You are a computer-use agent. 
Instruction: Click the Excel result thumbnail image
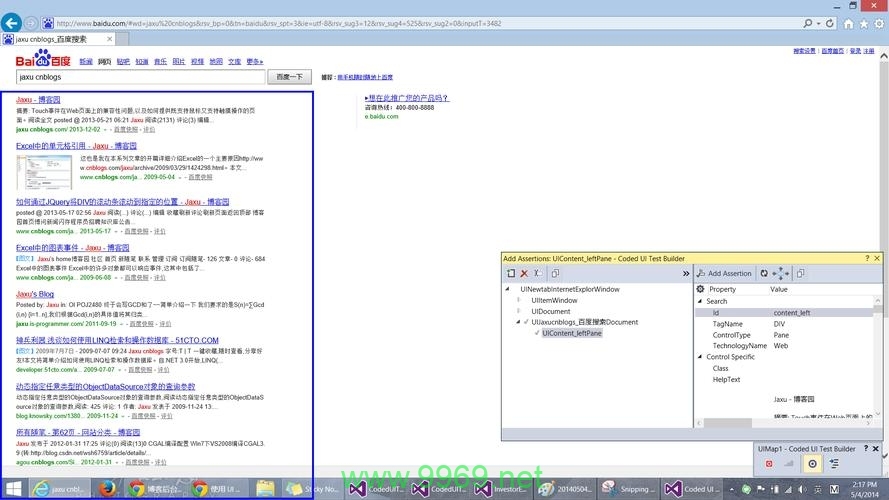pos(44,172)
